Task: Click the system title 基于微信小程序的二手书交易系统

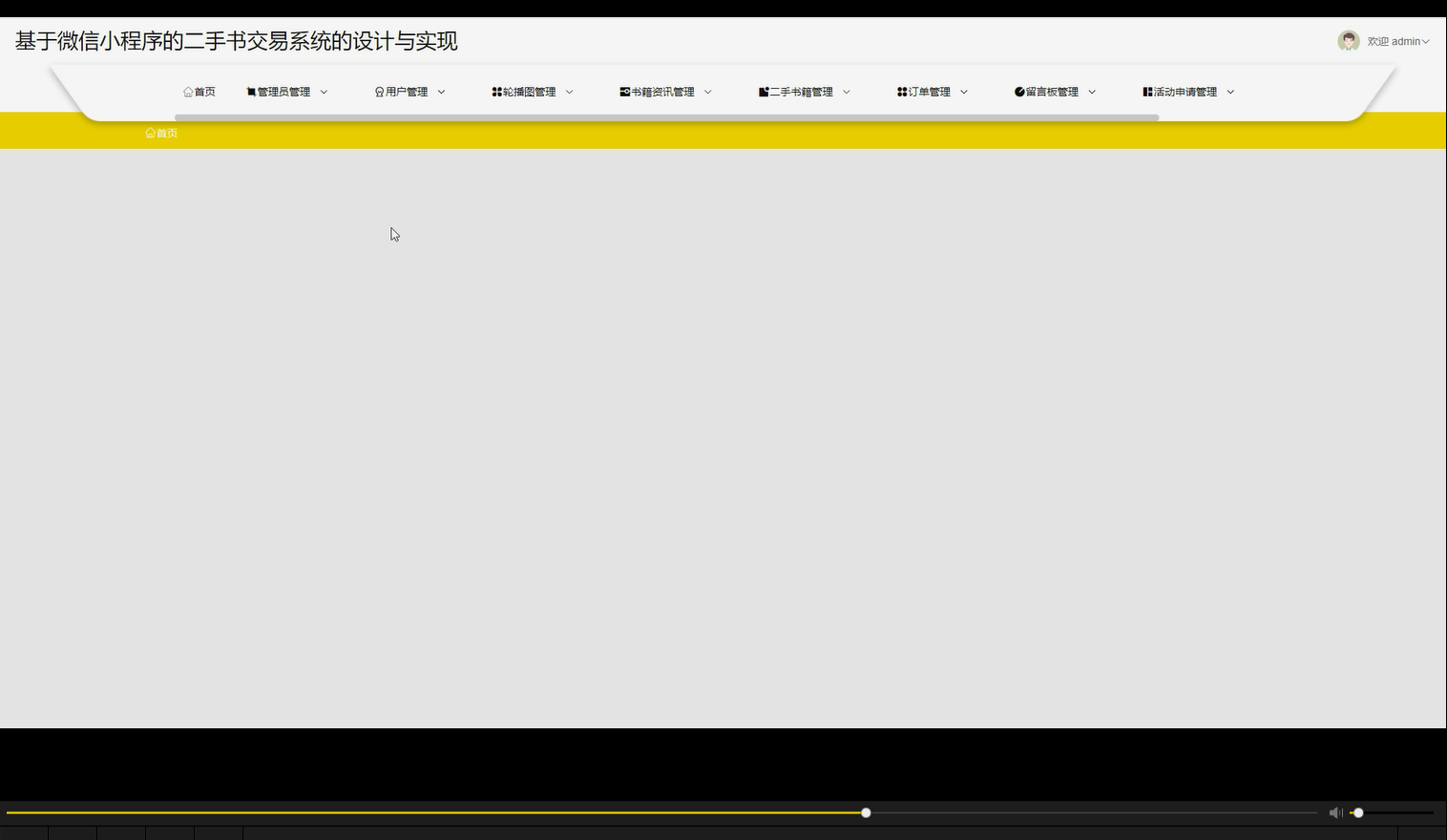Action: pyautogui.click(x=237, y=41)
